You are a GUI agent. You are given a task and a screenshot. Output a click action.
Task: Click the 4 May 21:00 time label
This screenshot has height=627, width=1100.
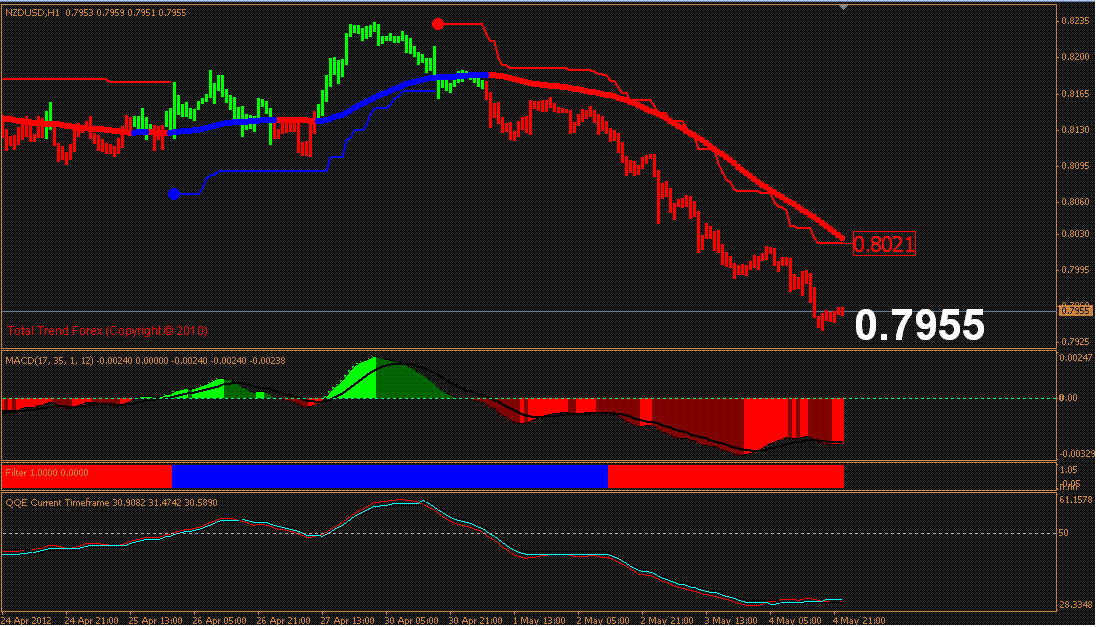point(859,621)
